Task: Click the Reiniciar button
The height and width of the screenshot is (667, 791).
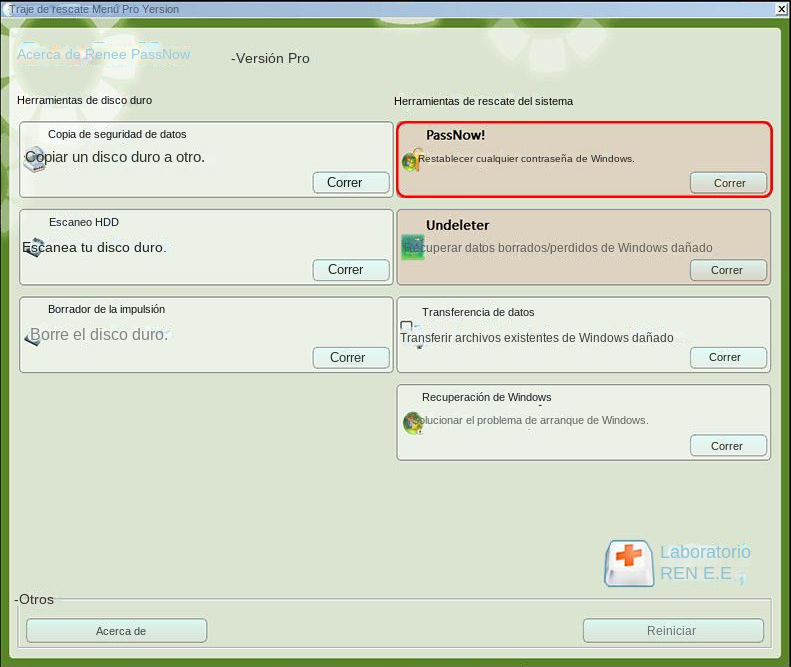Action: (x=673, y=631)
